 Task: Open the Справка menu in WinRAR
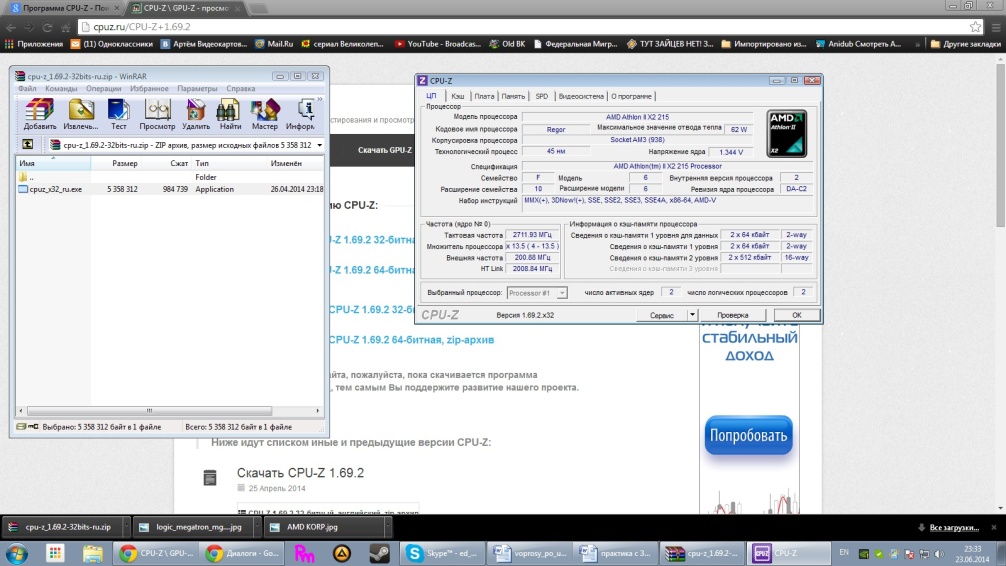241,89
